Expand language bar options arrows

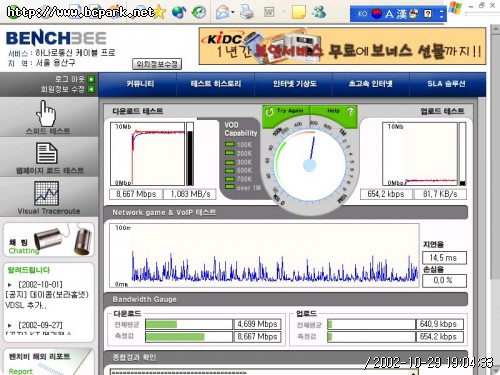[x=442, y=14]
